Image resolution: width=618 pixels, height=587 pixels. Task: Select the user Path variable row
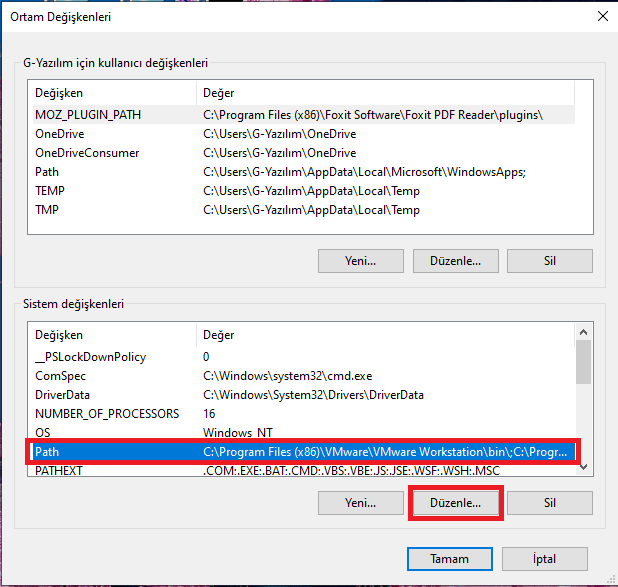pos(48,172)
